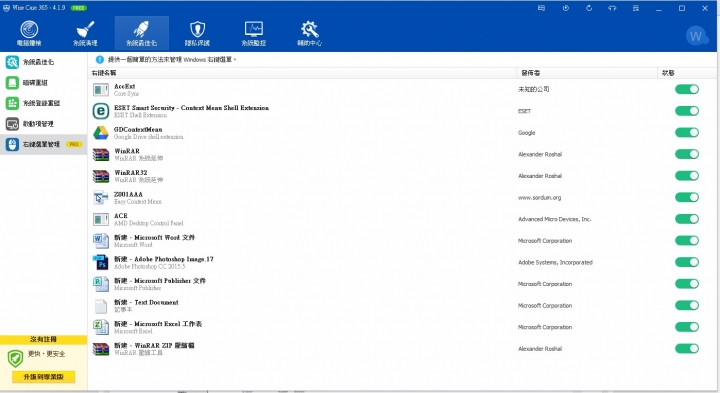Open 啟動項管理 startup manager sidebar item

tap(43, 124)
